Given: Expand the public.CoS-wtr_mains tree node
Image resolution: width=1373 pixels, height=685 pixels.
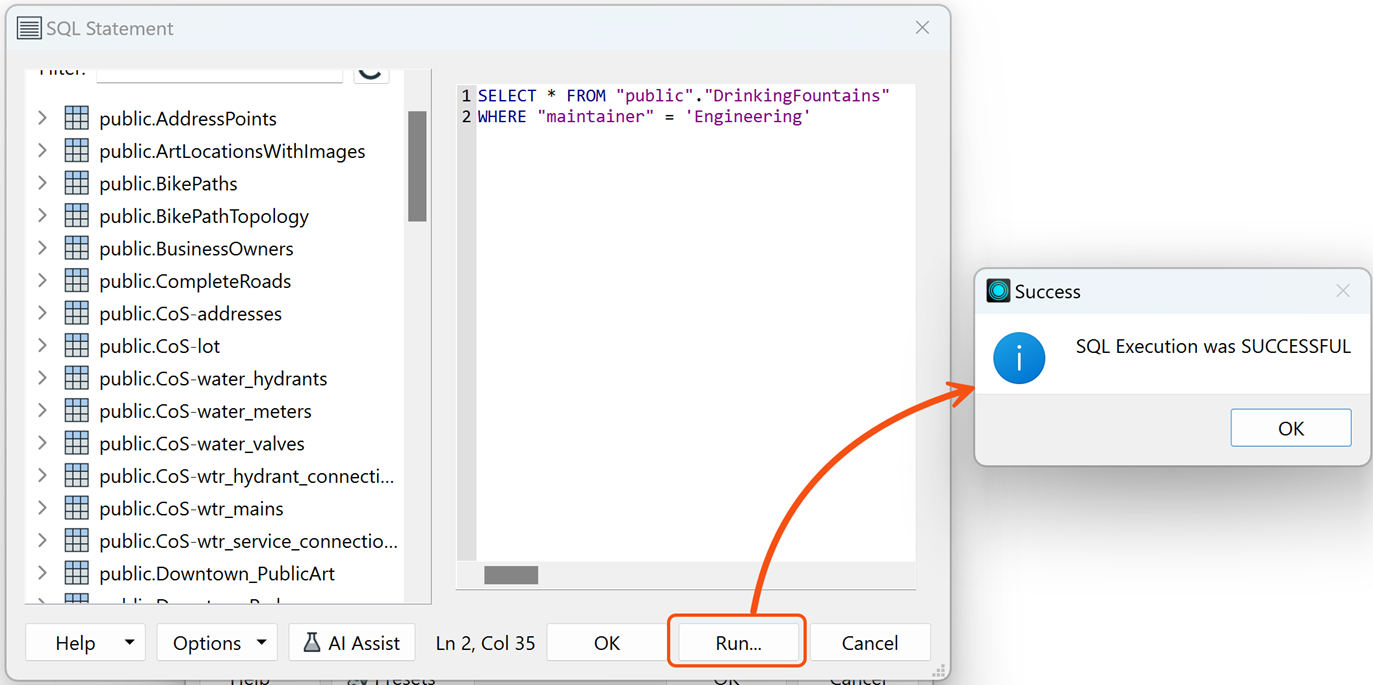Looking at the screenshot, I should pos(42,508).
